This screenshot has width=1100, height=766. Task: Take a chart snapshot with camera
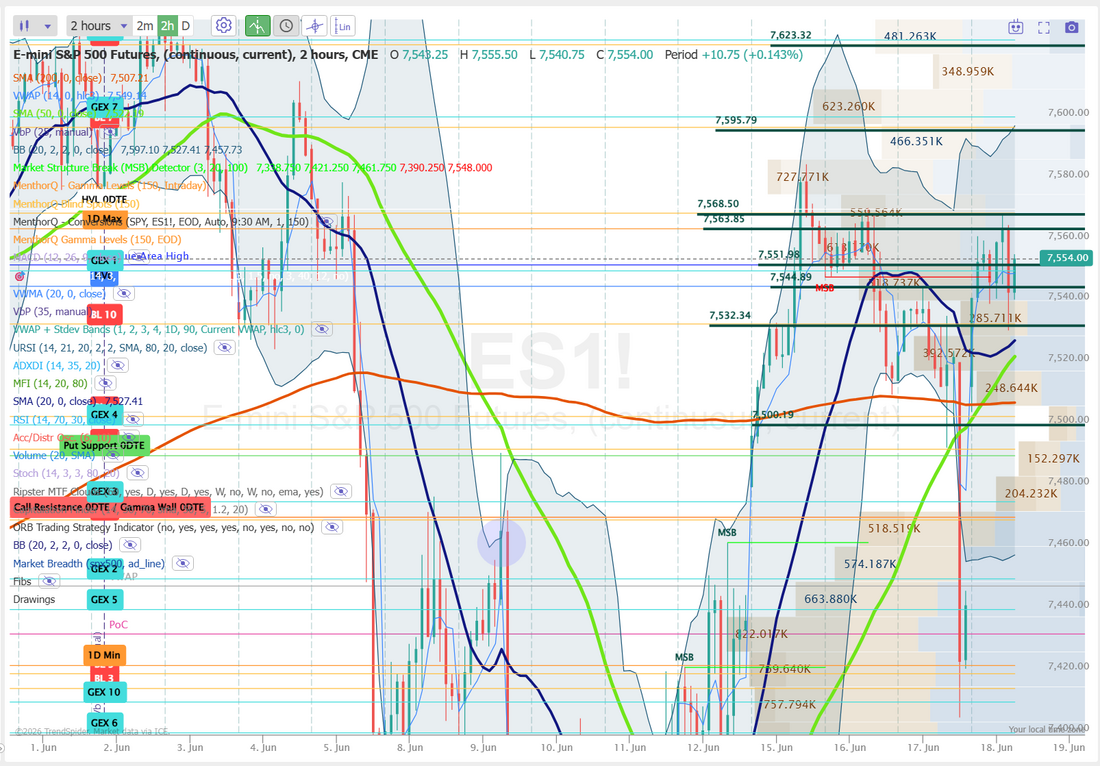click(1071, 27)
